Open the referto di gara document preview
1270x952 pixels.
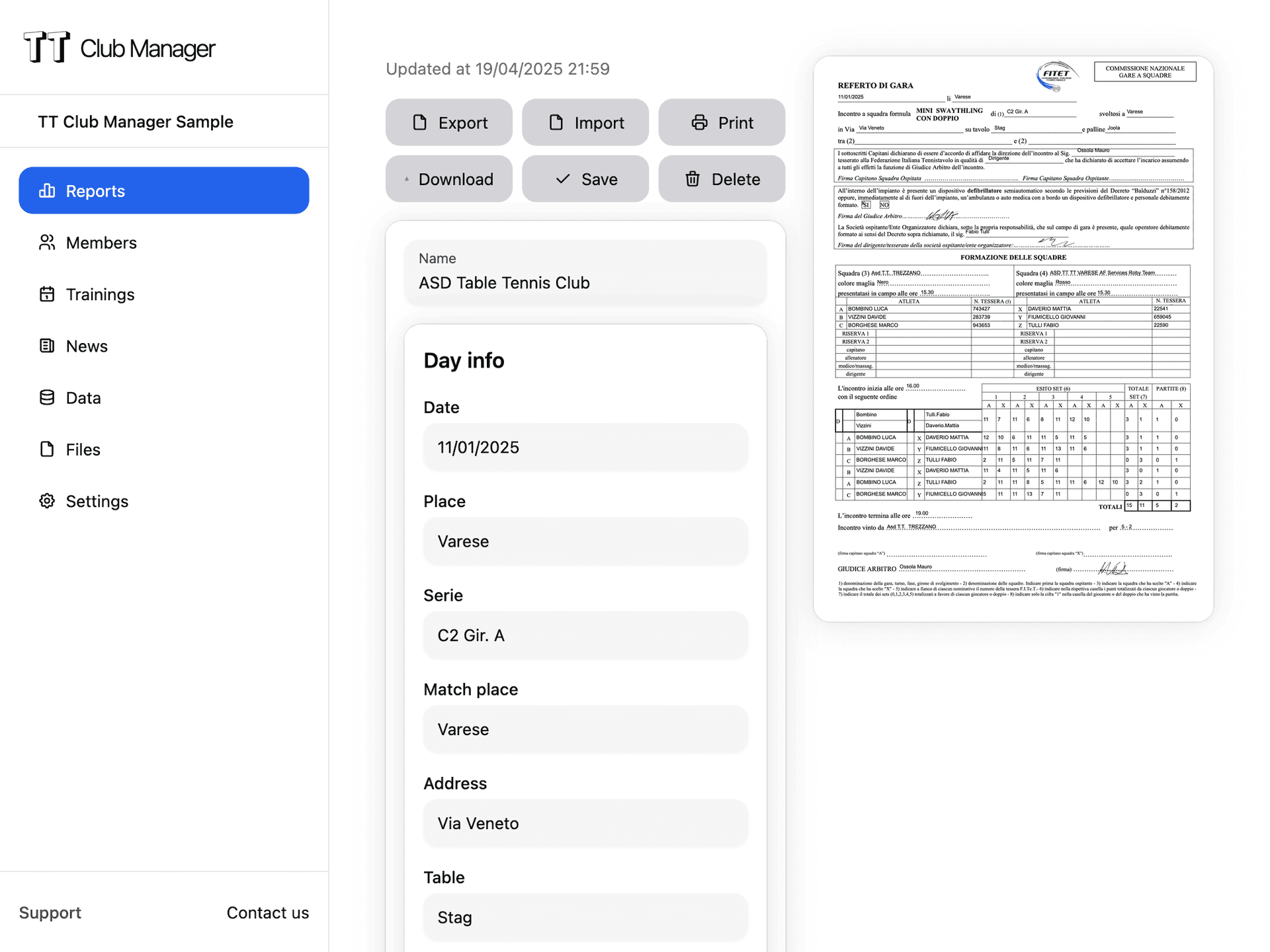click(x=1013, y=338)
